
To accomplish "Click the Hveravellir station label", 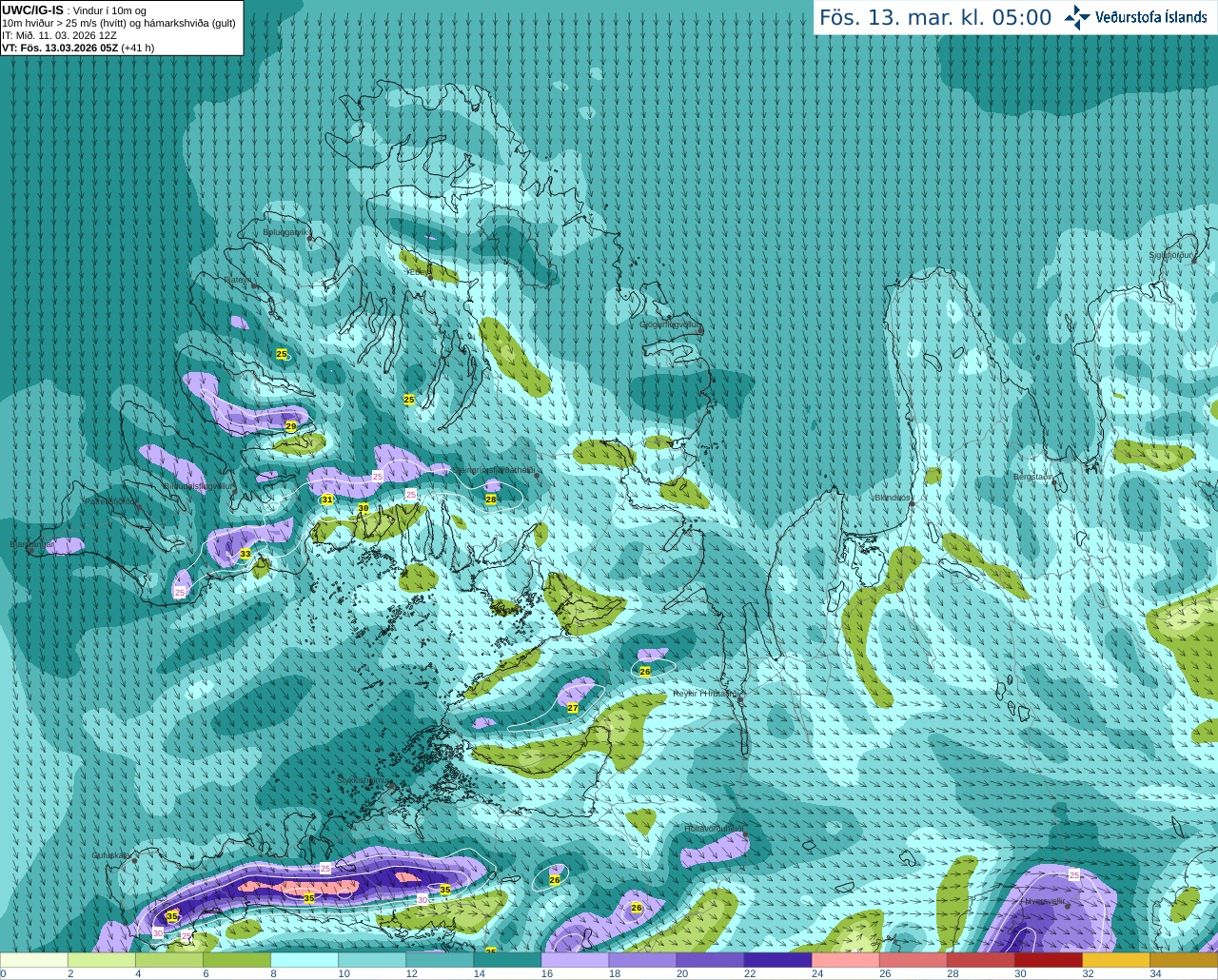I will click(1045, 901).
